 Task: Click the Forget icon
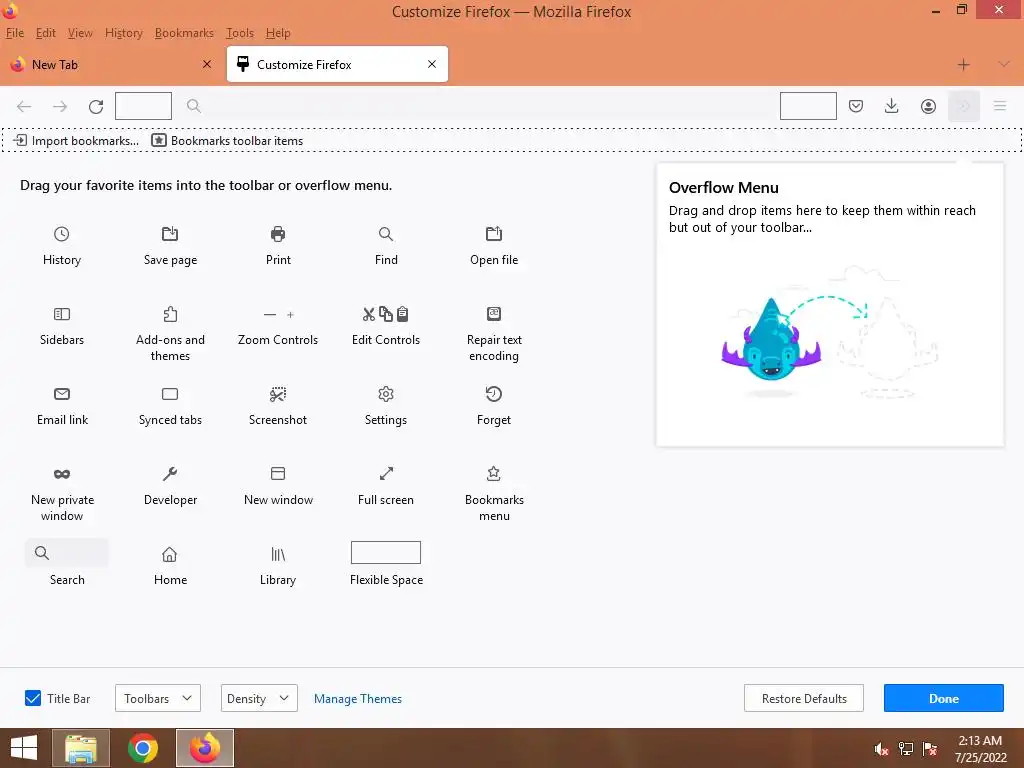(494, 394)
